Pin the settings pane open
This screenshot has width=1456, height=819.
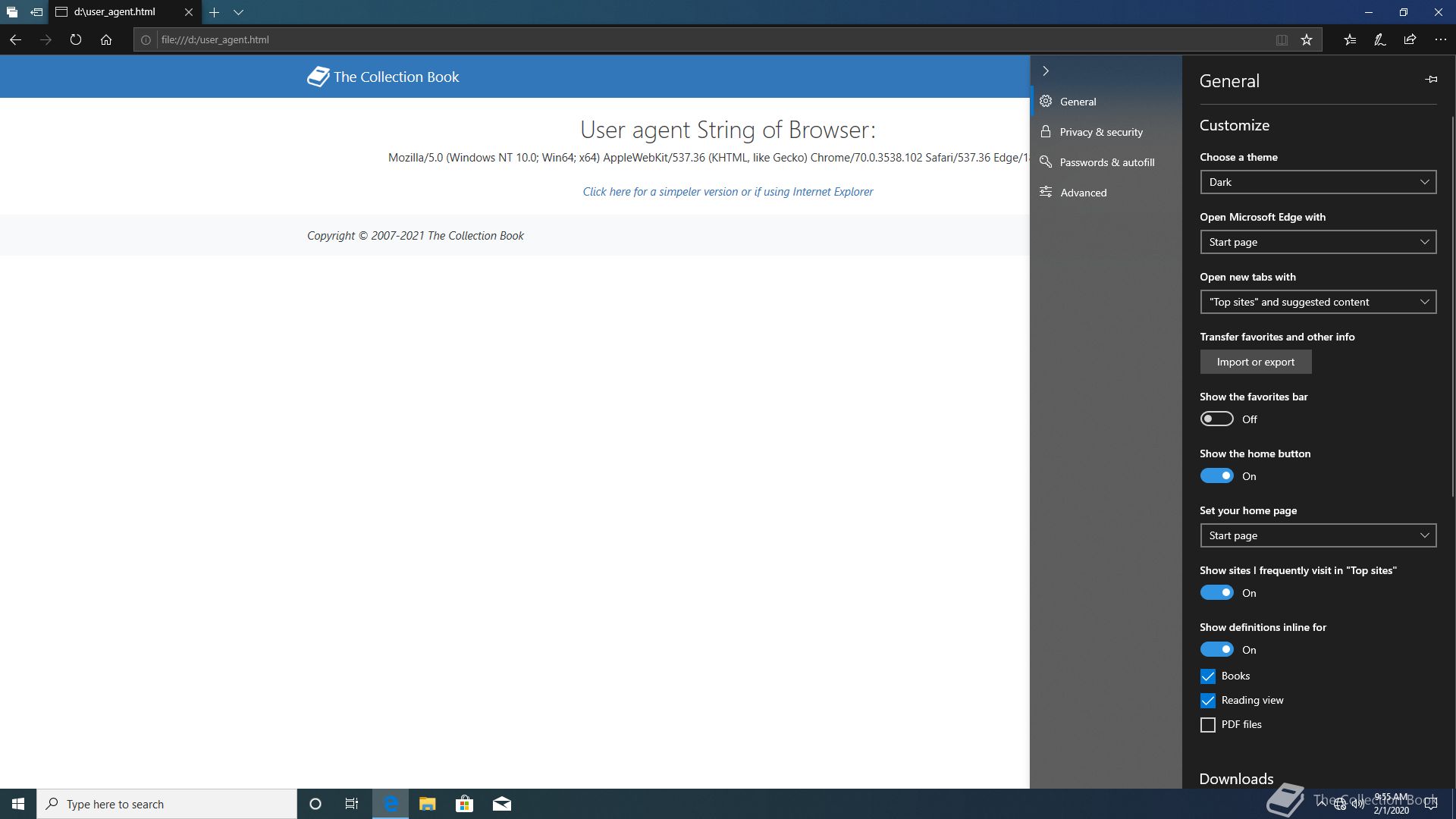[1431, 79]
